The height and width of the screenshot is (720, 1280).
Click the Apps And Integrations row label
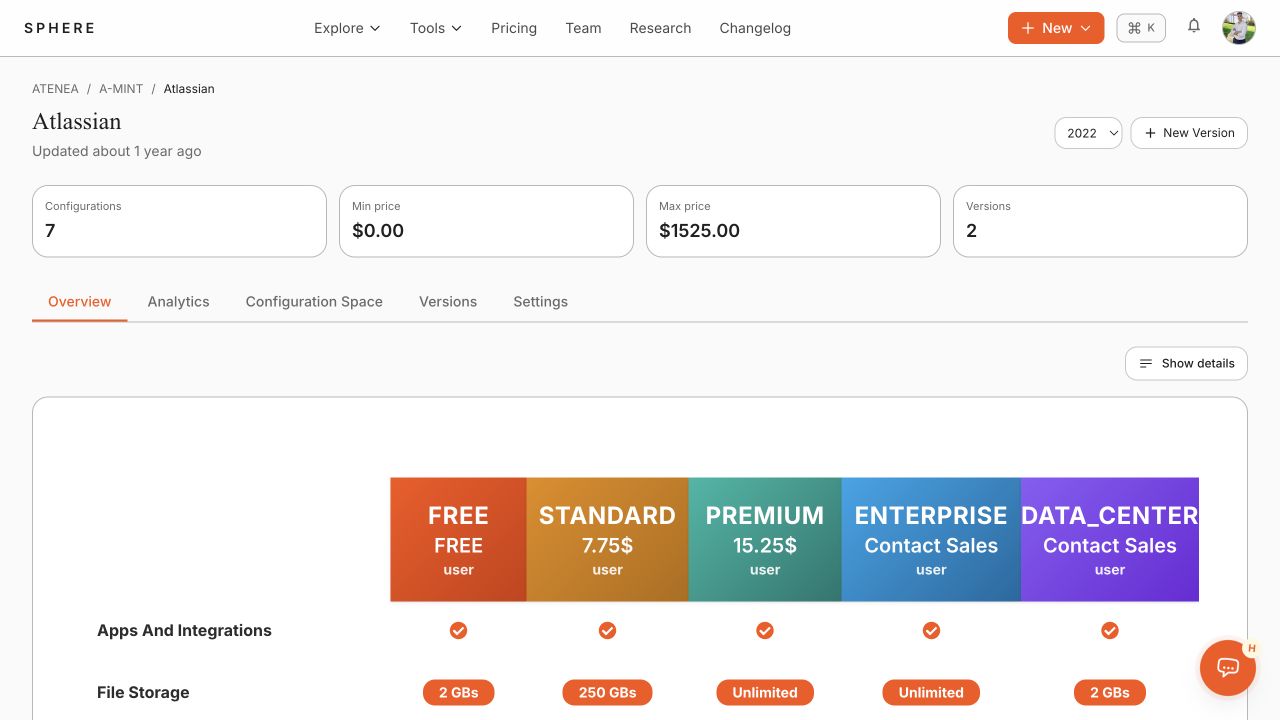[x=184, y=630]
